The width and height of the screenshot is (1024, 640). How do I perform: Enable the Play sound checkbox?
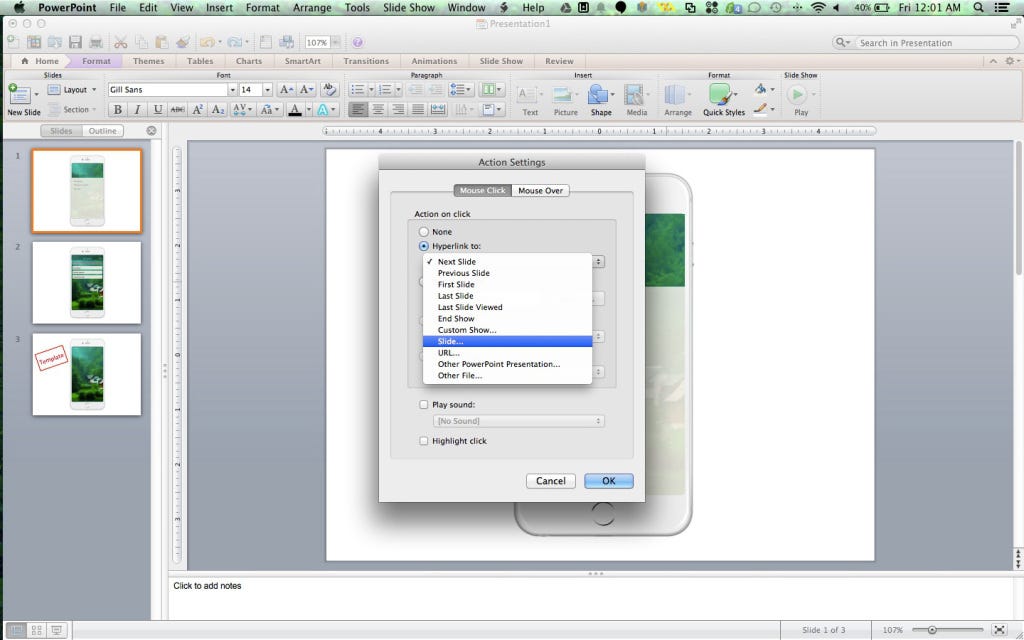(423, 405)
